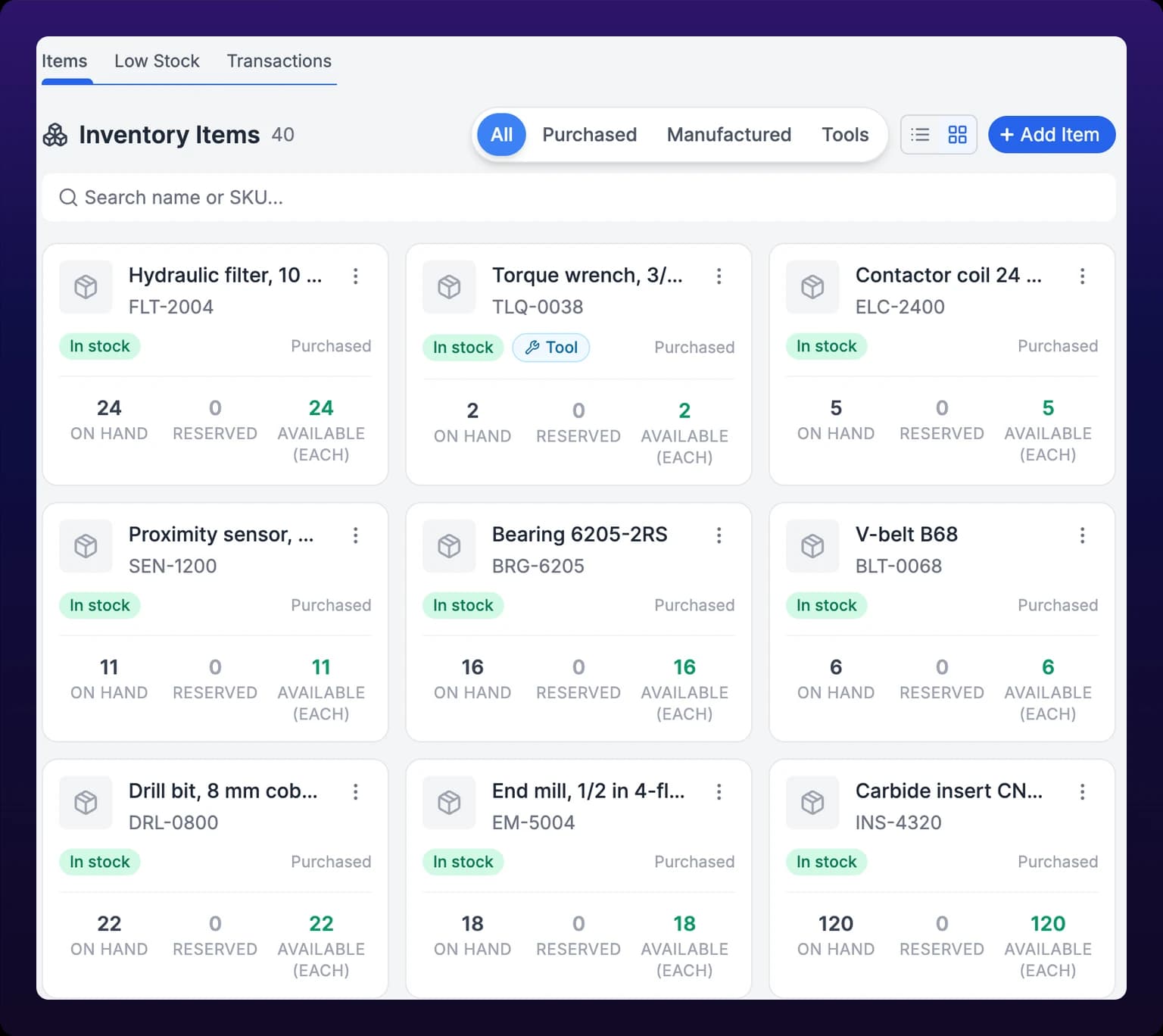Click the Bearing 6205-2RS package icon
1163x1036 pixels.
click(449, 546)
